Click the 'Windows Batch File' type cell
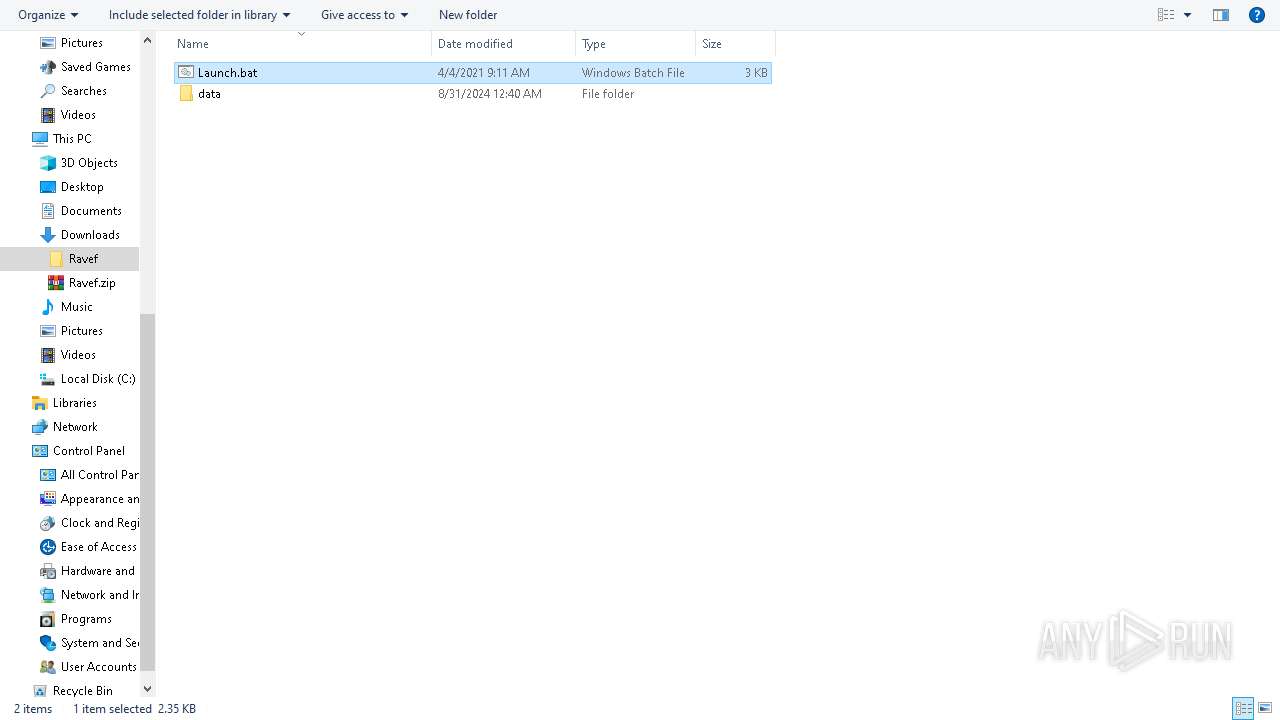The height and width of the screenshot is (720, 1280). tap(633, 73)
